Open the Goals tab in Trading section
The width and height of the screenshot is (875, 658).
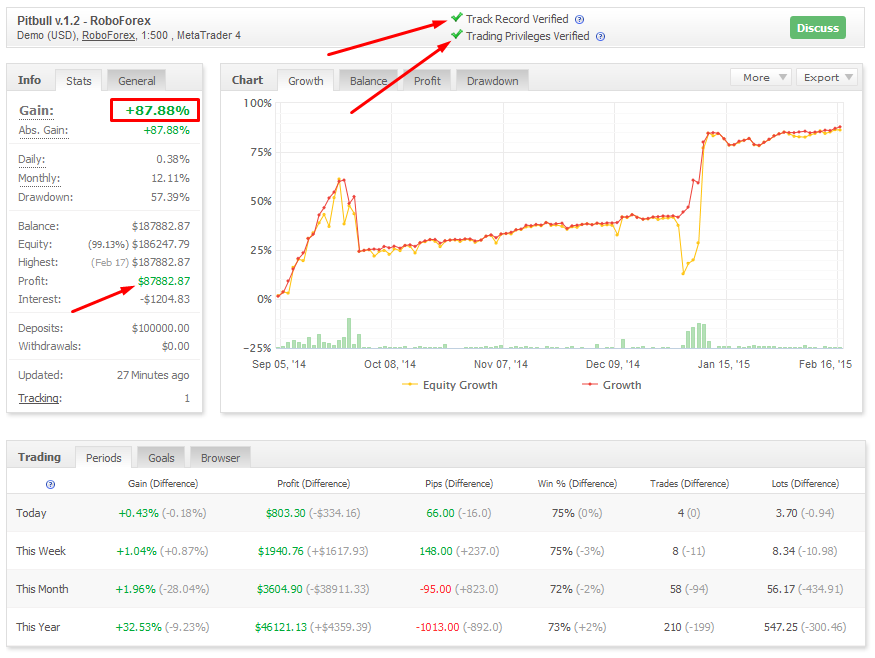click(161, 458)
